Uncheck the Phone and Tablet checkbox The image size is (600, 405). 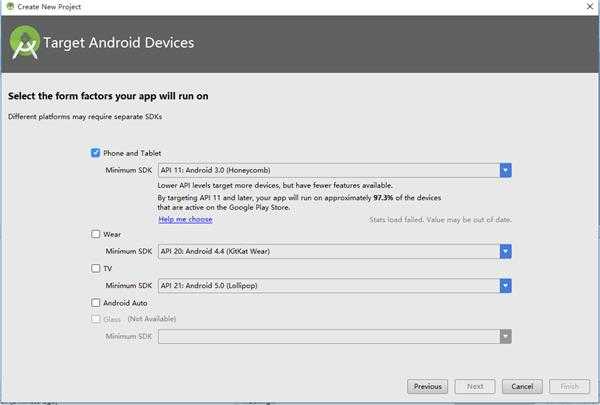click(x=96, y=153)
